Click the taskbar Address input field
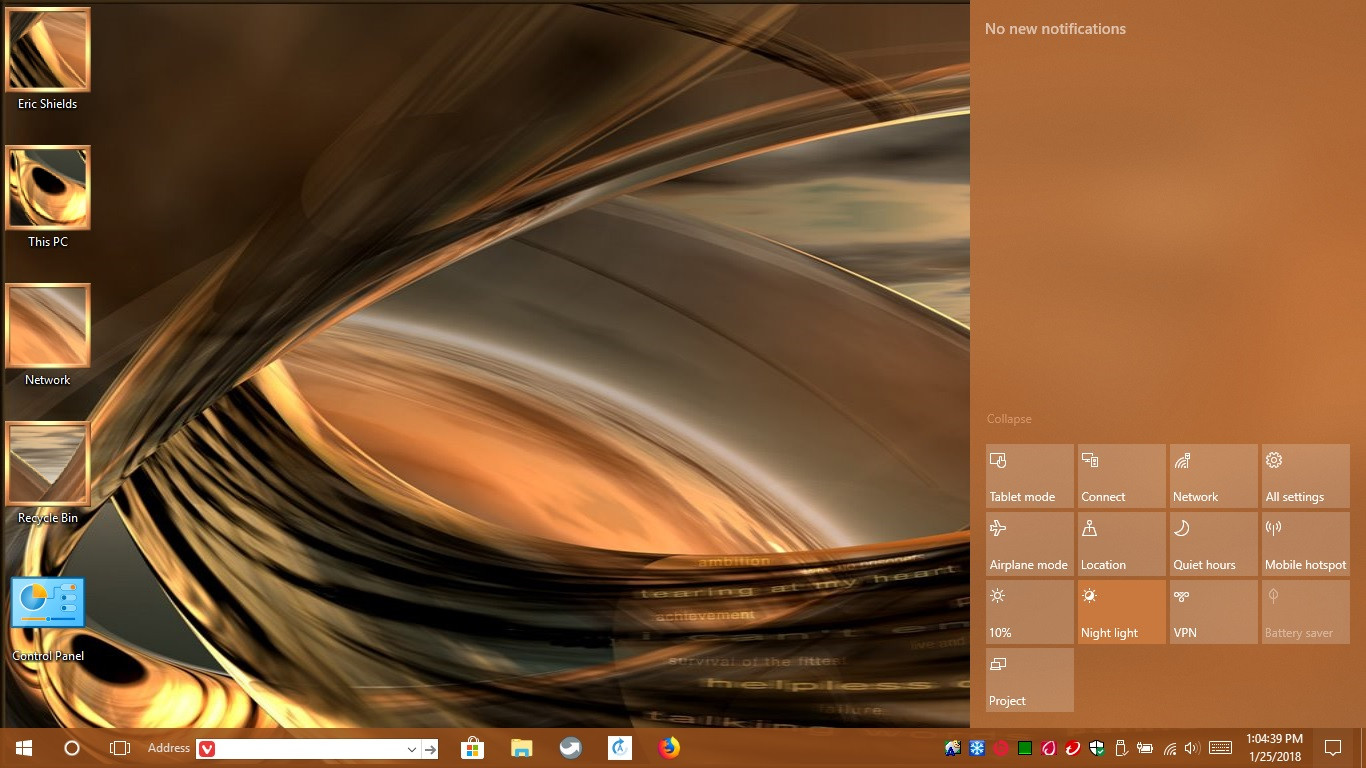 (x=309, y=749)
